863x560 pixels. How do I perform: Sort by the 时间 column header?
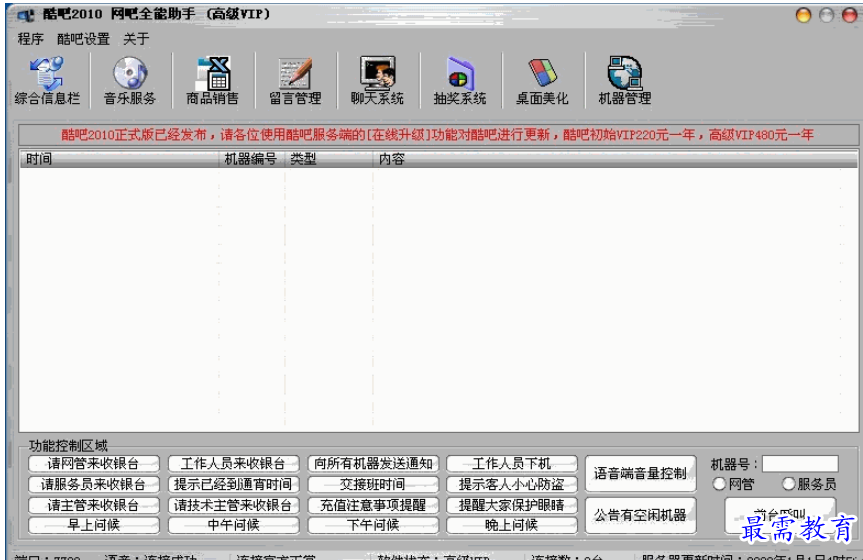(119, 159)
